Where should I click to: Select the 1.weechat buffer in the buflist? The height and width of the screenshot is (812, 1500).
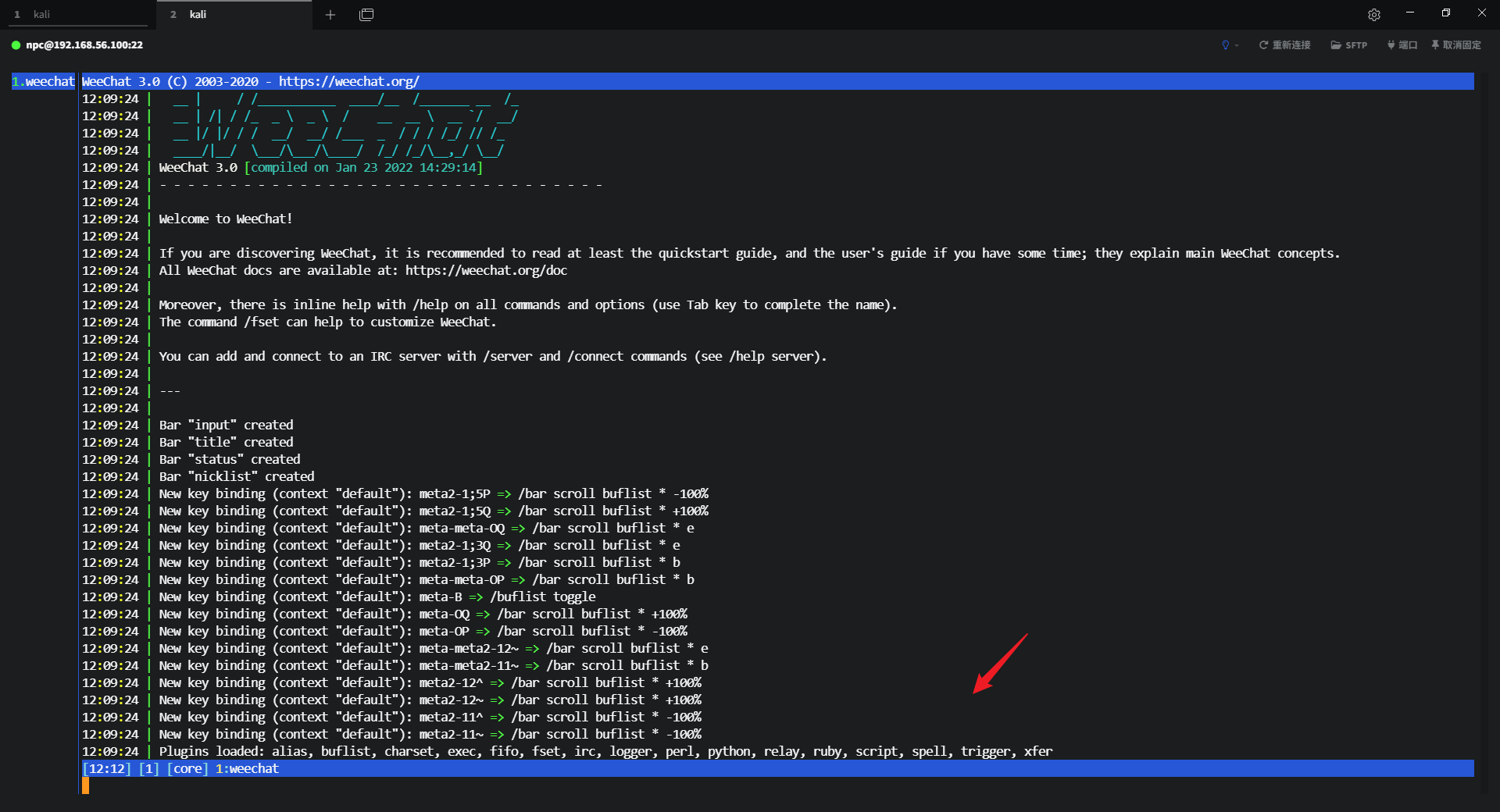44,81
